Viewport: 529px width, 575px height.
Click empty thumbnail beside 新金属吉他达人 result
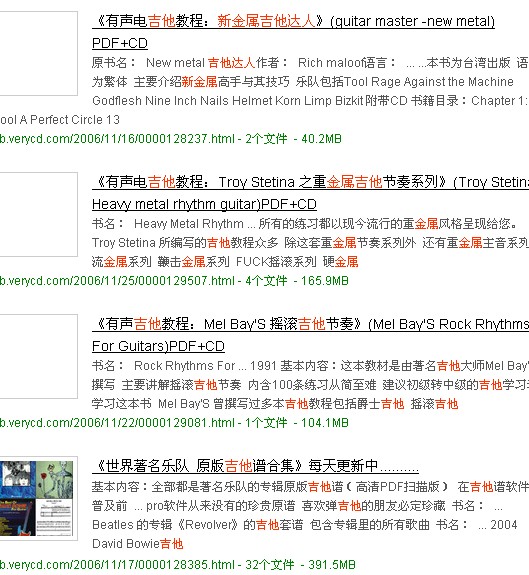click(x=38, y=54)
